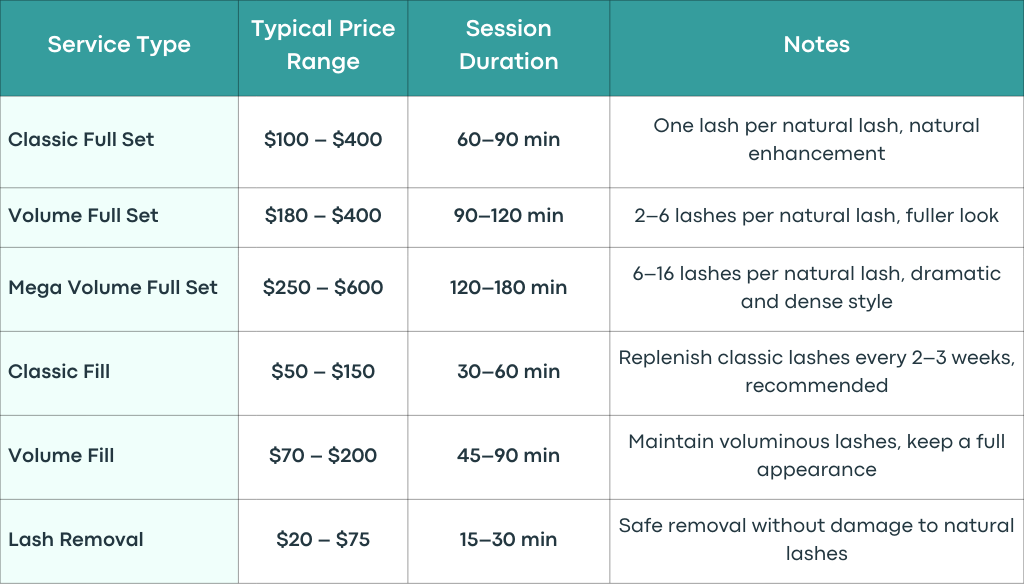This screenshot has width=1024, height=584.
Task: Click the Volume Fill row label
Action: [x=61, y=455]
